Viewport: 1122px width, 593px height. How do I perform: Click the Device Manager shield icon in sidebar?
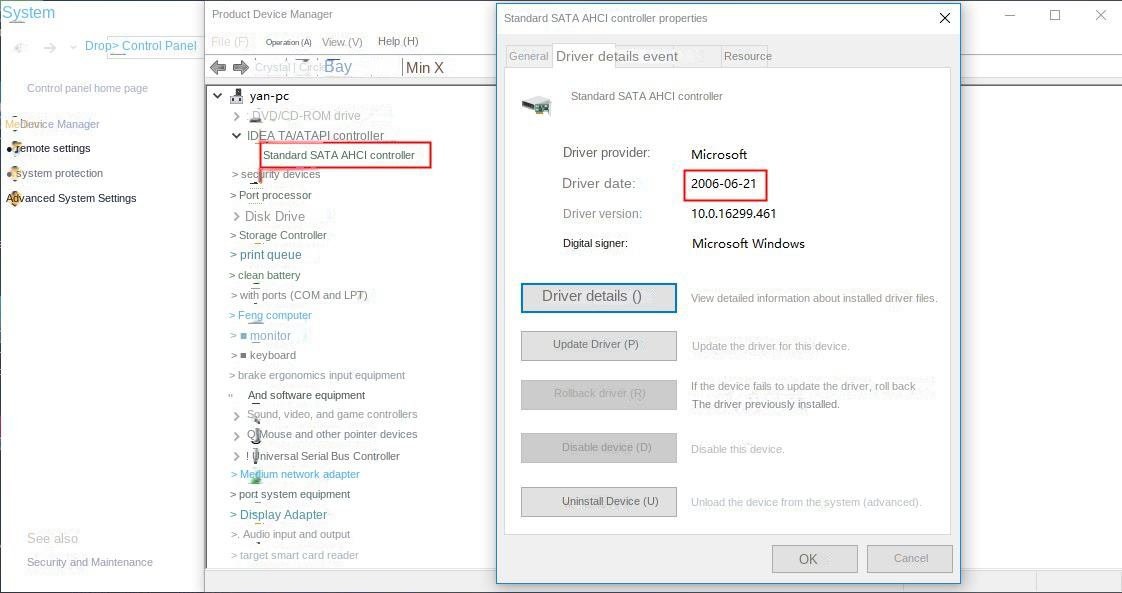point(13,124)
